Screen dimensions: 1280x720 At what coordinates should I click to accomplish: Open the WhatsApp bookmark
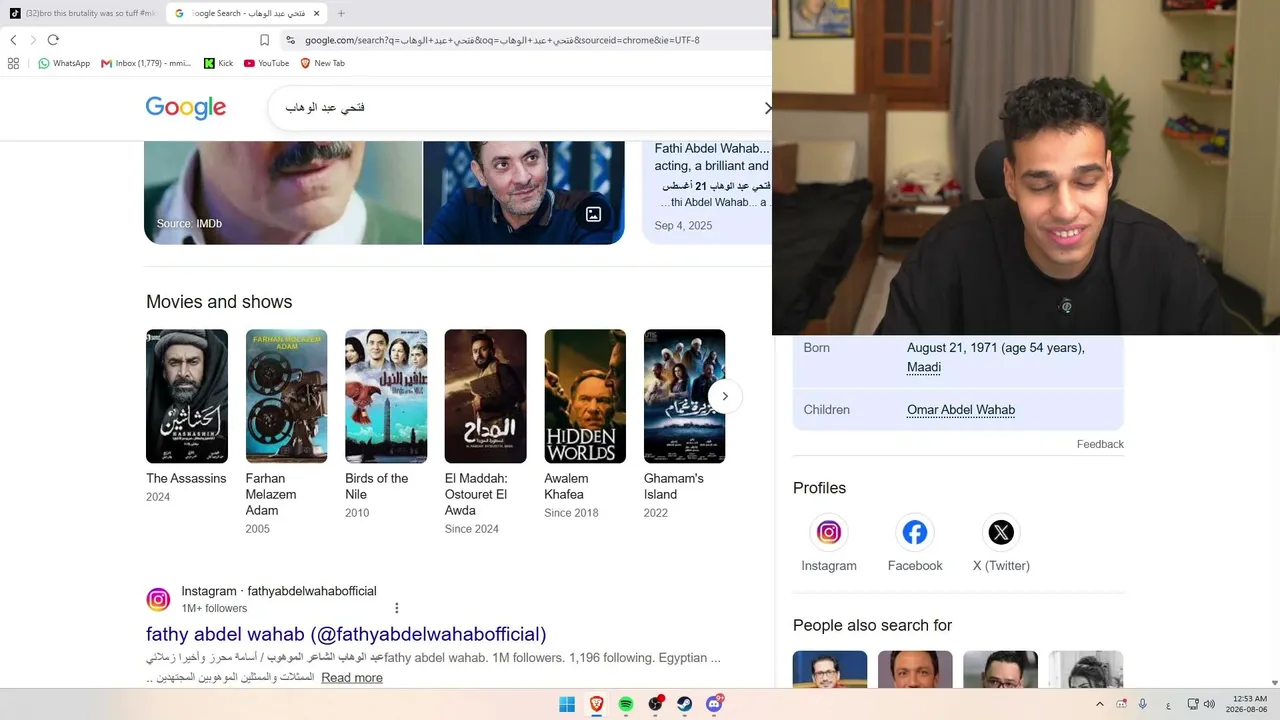(64, 63)
